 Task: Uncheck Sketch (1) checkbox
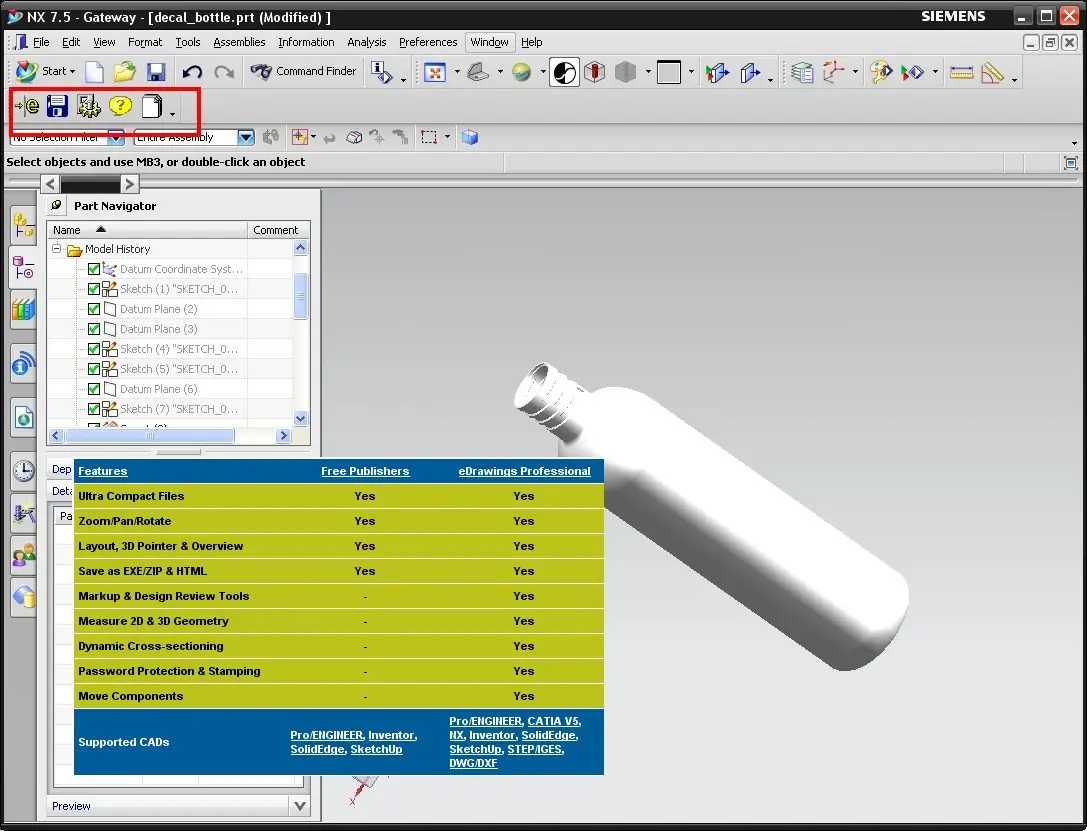point(94,289)
